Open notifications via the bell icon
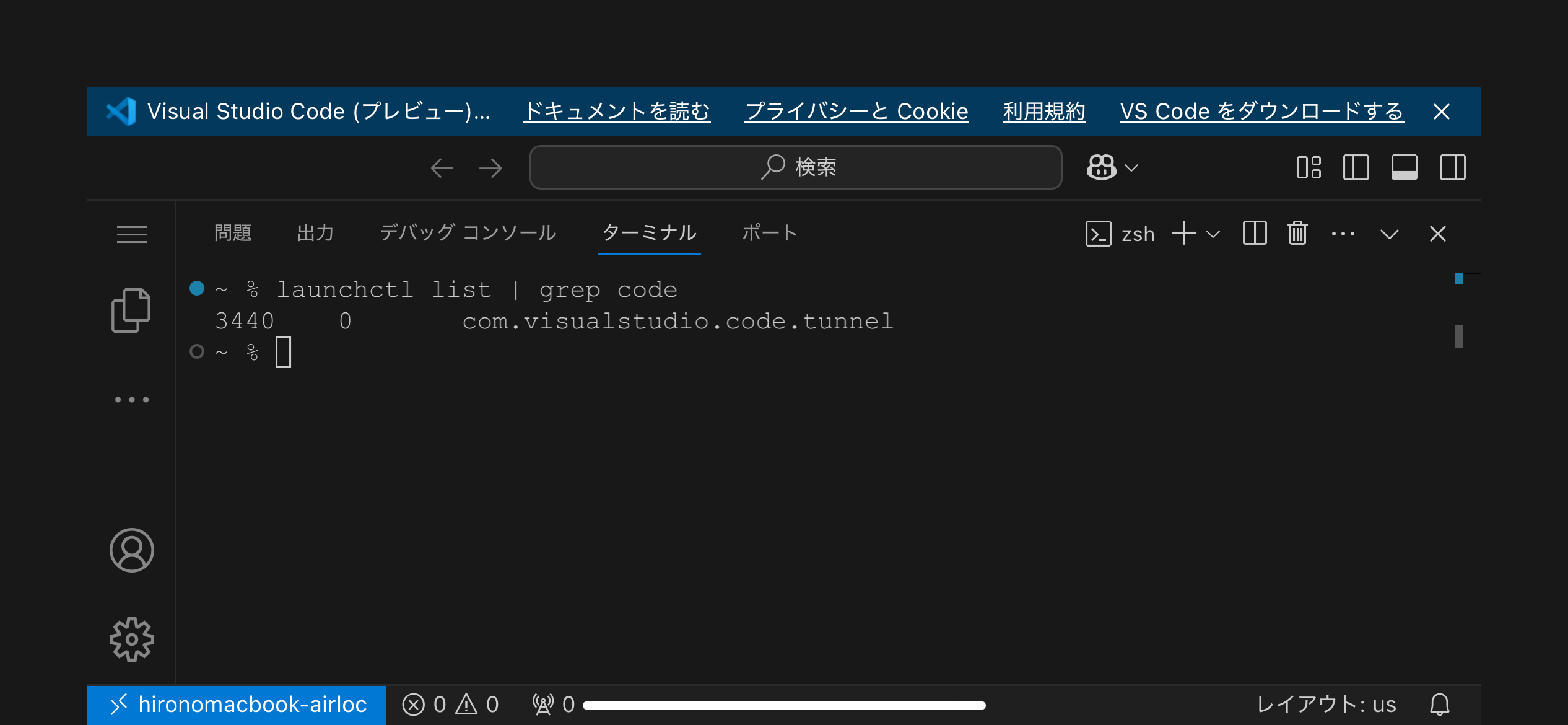Viewport: 1568px width, 725px height. coord(1440,705)
